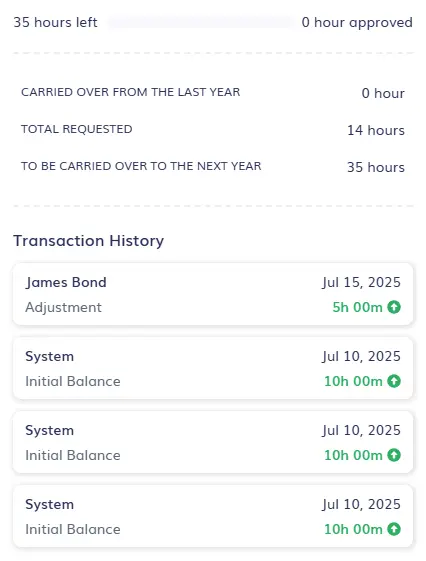Screen dimensions: 426x561
Task: Click the Initial Balance label on first System card
Action: (x=73, y=381)
